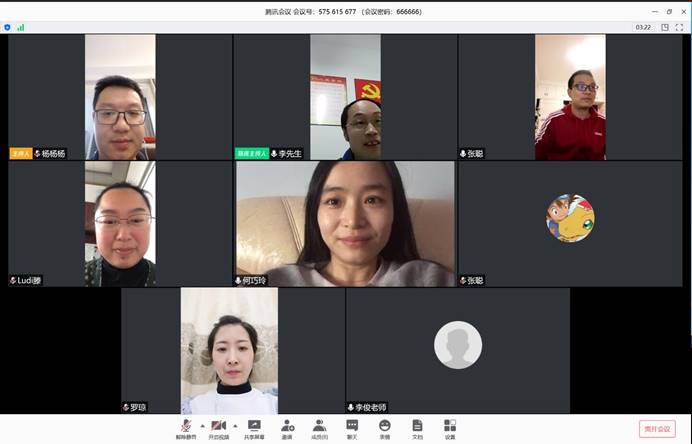Screen dimensions: 692x444
Task: Expand audio options arrow beside microphone
Action: (202, 425)
